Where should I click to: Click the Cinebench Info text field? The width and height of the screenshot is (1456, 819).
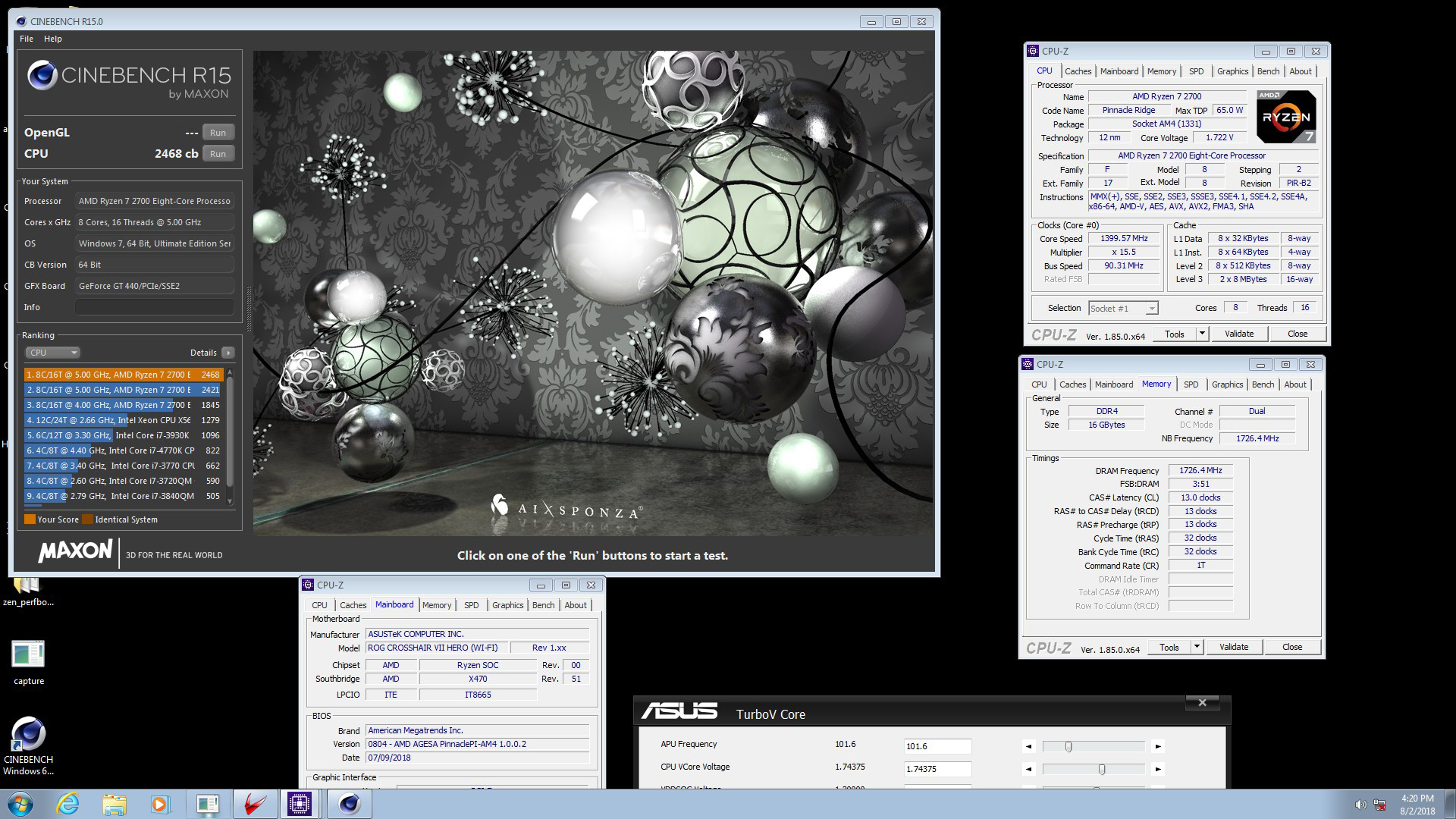pyautogui.click(x=154, y=307)
